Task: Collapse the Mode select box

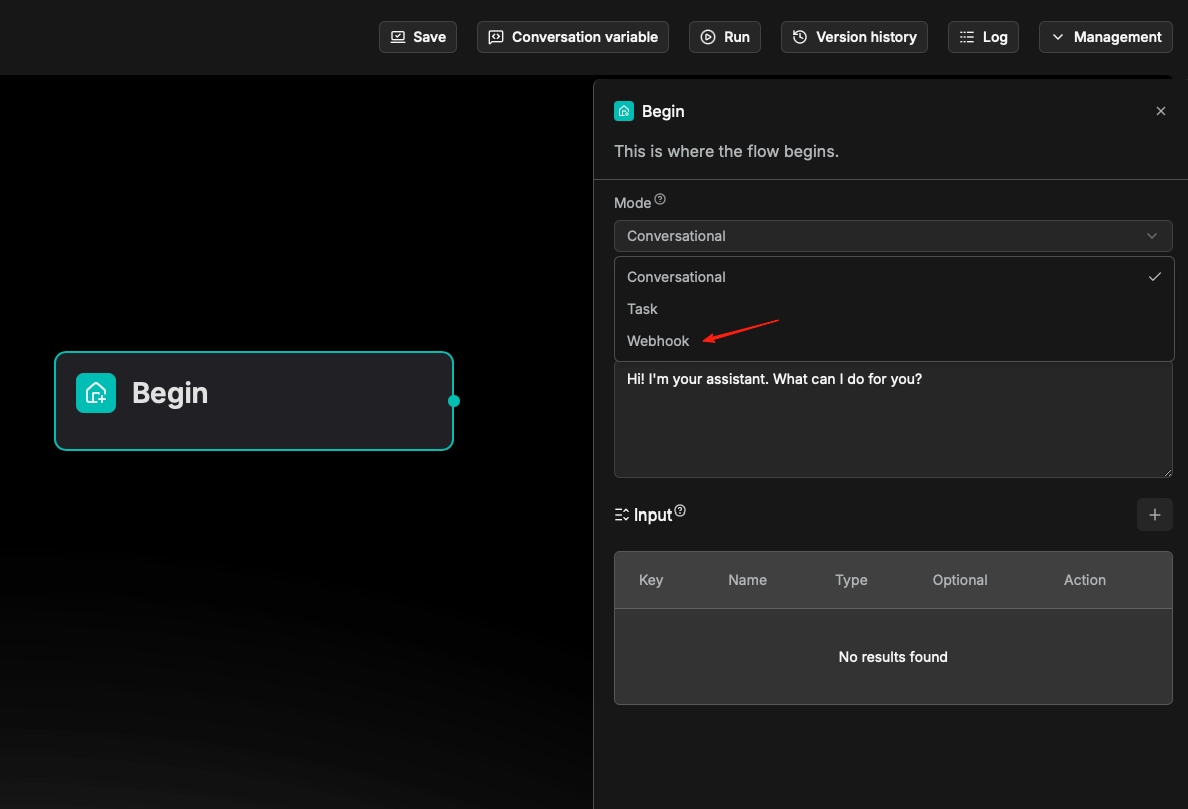Action: click(892, 236)
